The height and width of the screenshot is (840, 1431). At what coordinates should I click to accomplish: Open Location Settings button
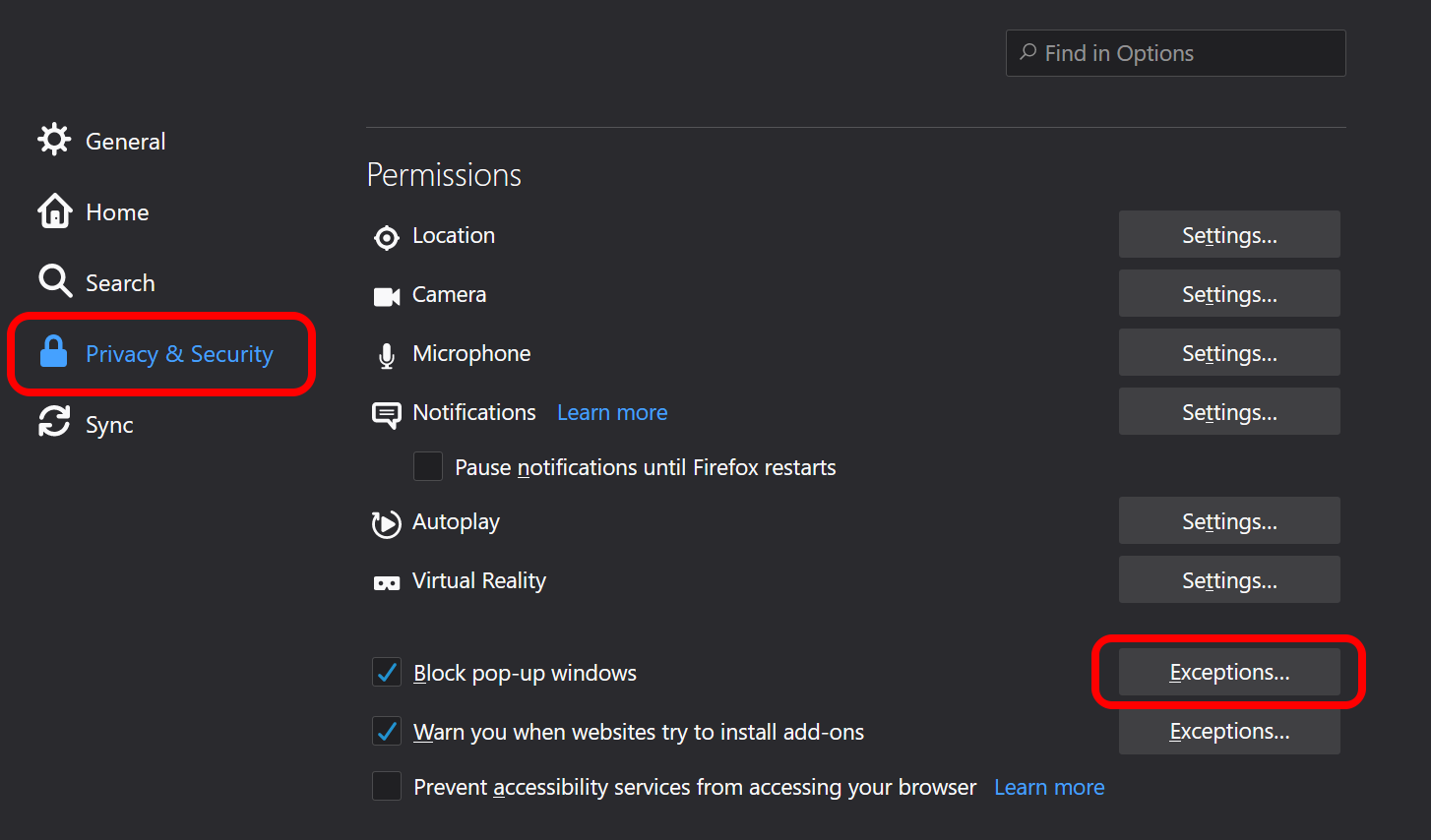pos(1229,234)
